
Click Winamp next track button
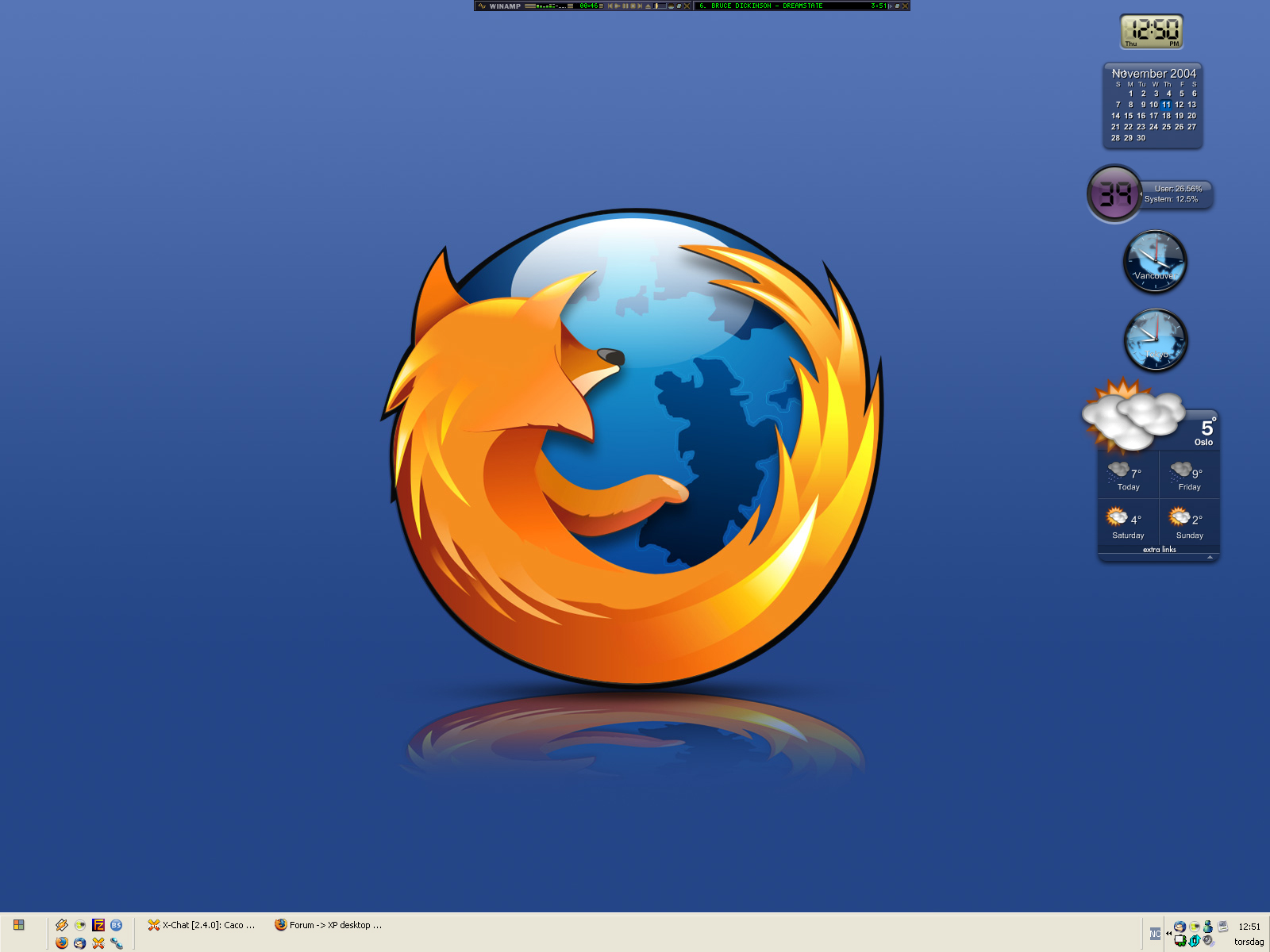[x=640, y=6]
